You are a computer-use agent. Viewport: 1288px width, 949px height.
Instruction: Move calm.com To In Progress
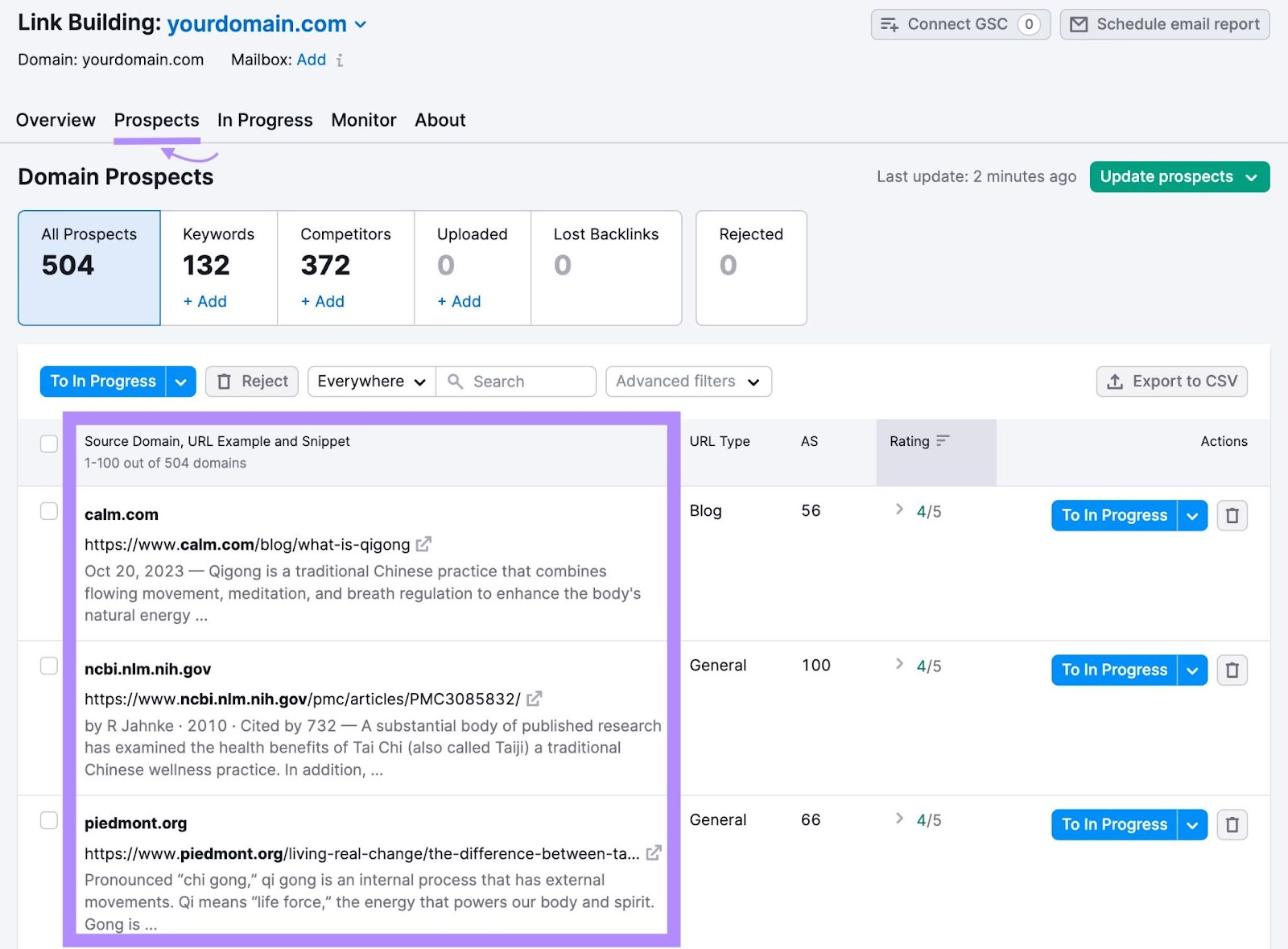pyautogui.click(x=1114, y=515)
